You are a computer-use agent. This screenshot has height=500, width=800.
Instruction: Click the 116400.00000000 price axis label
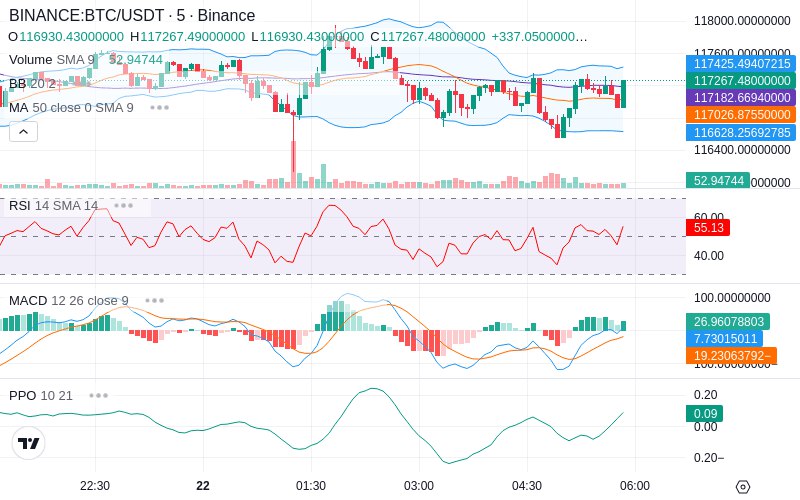pyautogui.click(x=742, y=149)
